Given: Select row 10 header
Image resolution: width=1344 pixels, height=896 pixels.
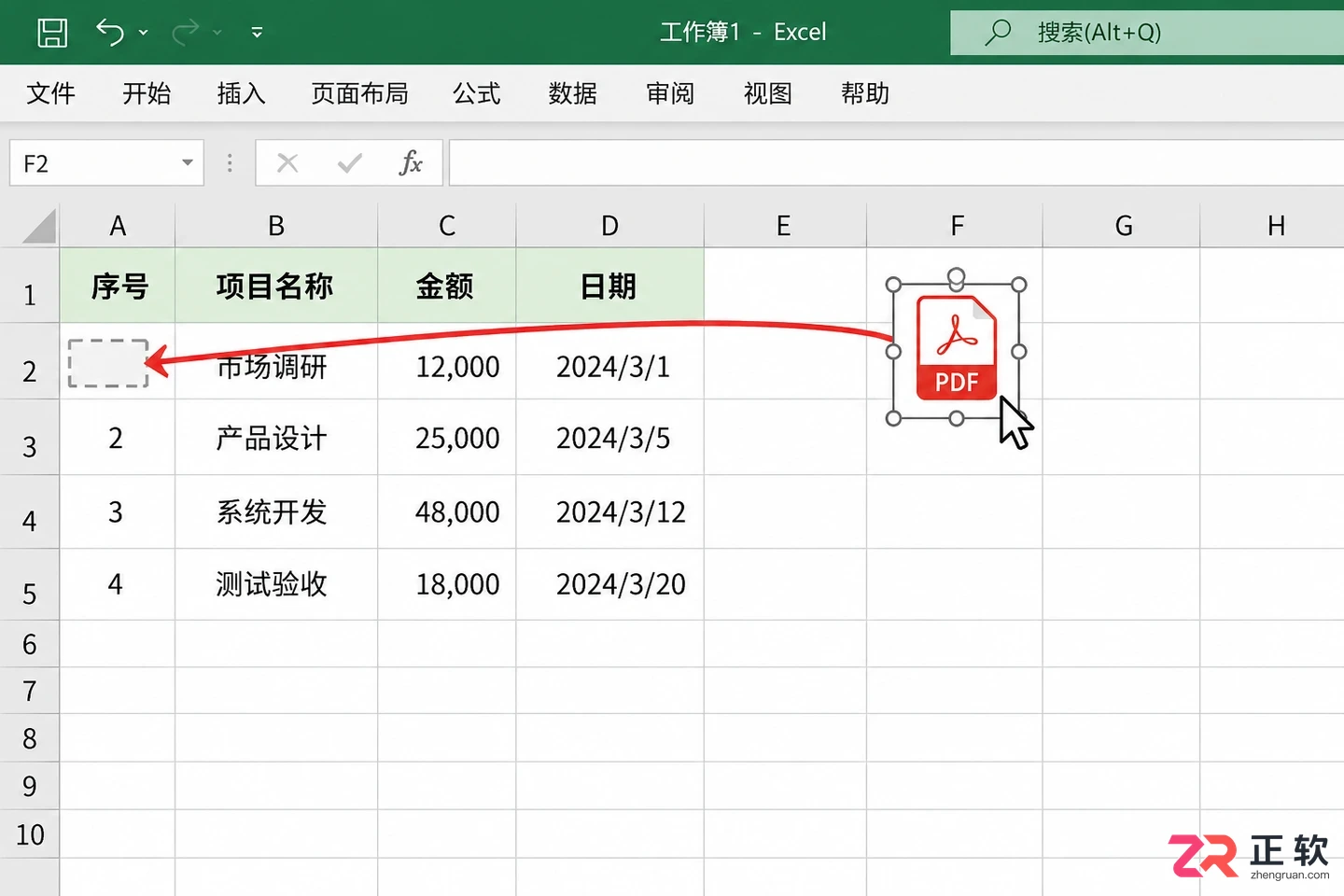Looking at the screenshot, I should (x=30, y=834).
